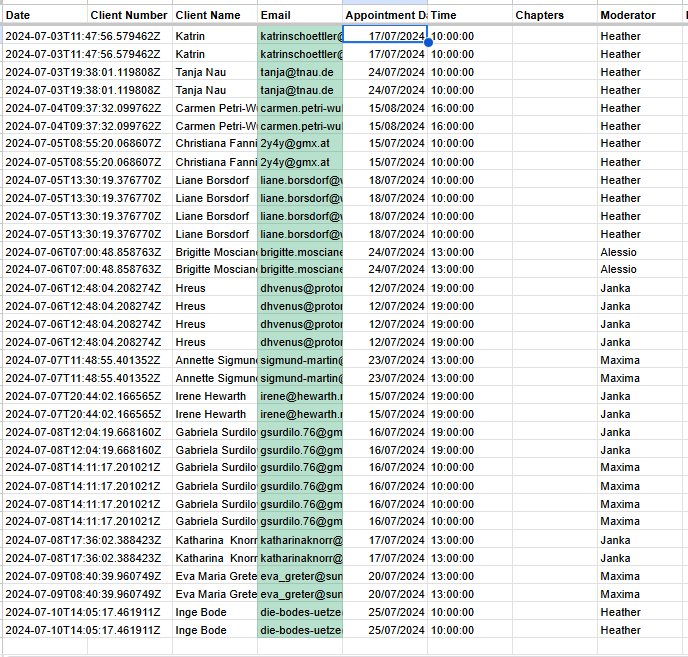Click the selected 17/07/2024 cell with blue border
The height and width of the screenshot is (657, 688).
(385, 34)
